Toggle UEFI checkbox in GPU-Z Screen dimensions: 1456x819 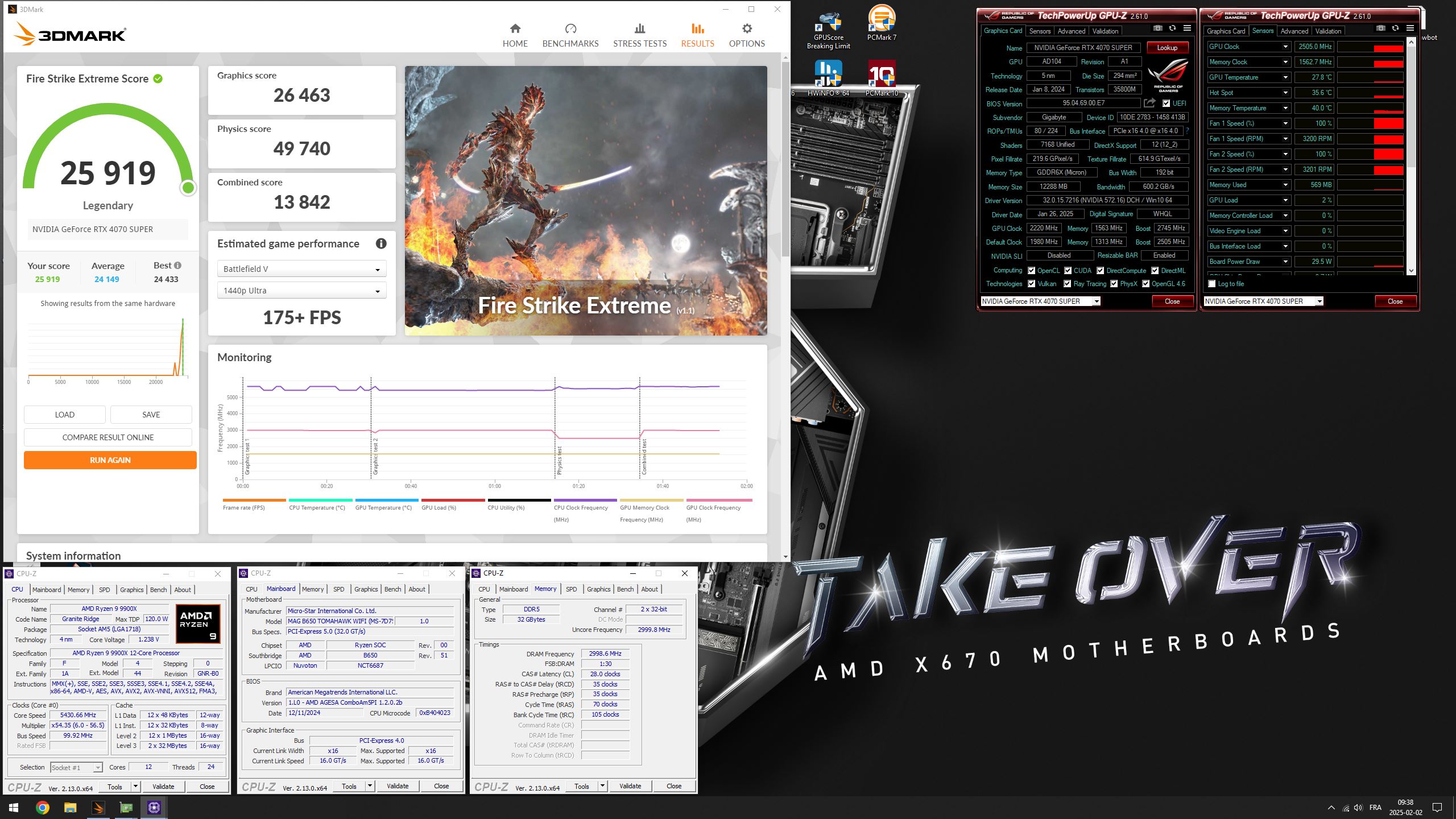click(x=1166, y=104)
